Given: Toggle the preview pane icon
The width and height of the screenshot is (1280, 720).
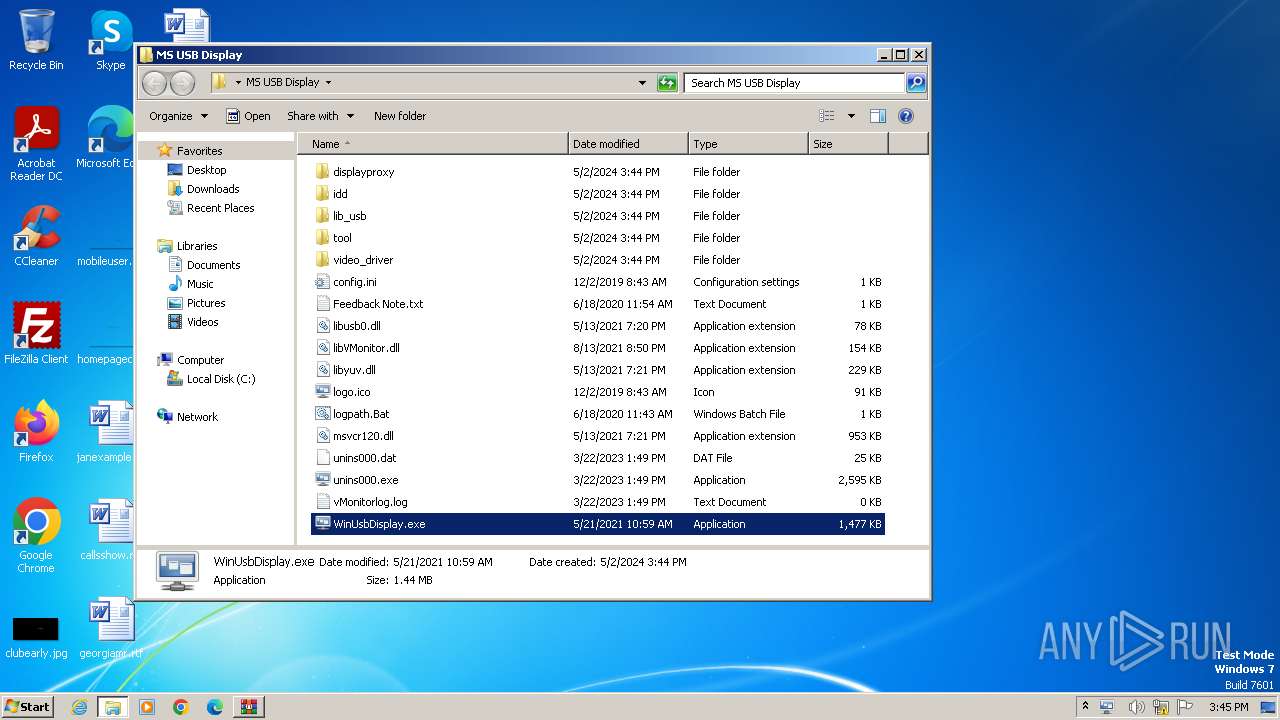Looking at the screenshot, I should 877,116.
